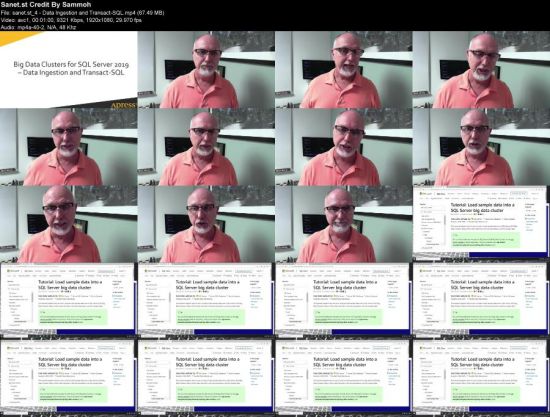This screenshot has width=550, height=417.
Task: Click the 'Audio: mp4a-40-2' info line
Action: click(x=38, y=27)
